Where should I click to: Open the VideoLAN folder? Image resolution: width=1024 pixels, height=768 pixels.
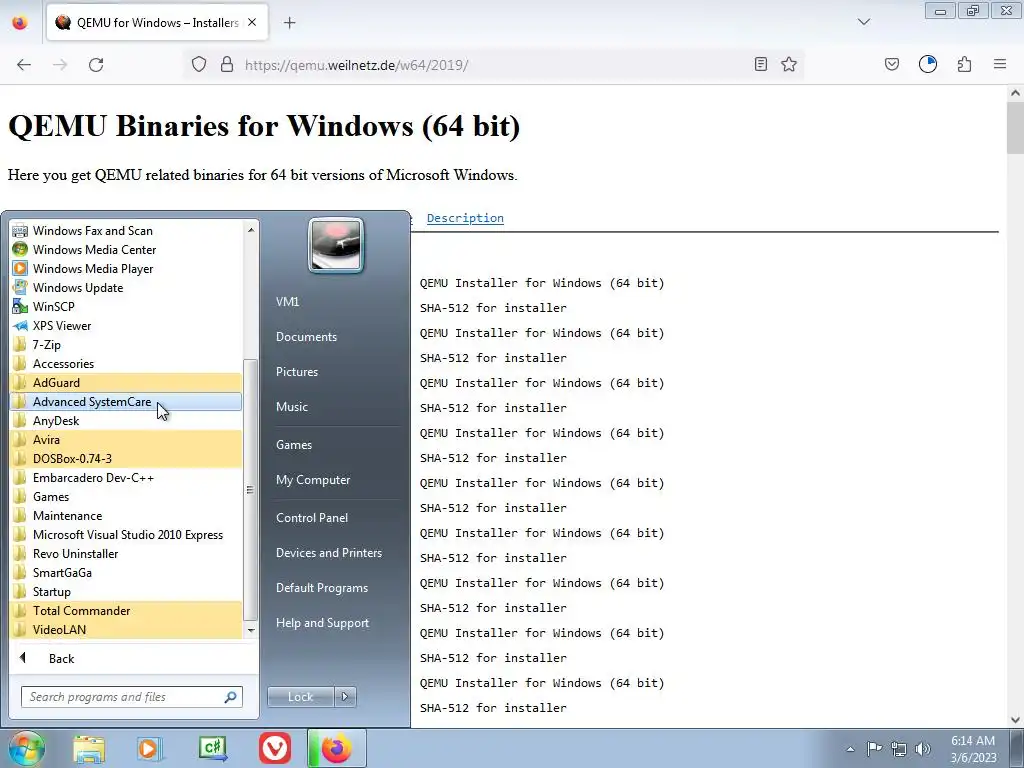click(x=126, y=630)
